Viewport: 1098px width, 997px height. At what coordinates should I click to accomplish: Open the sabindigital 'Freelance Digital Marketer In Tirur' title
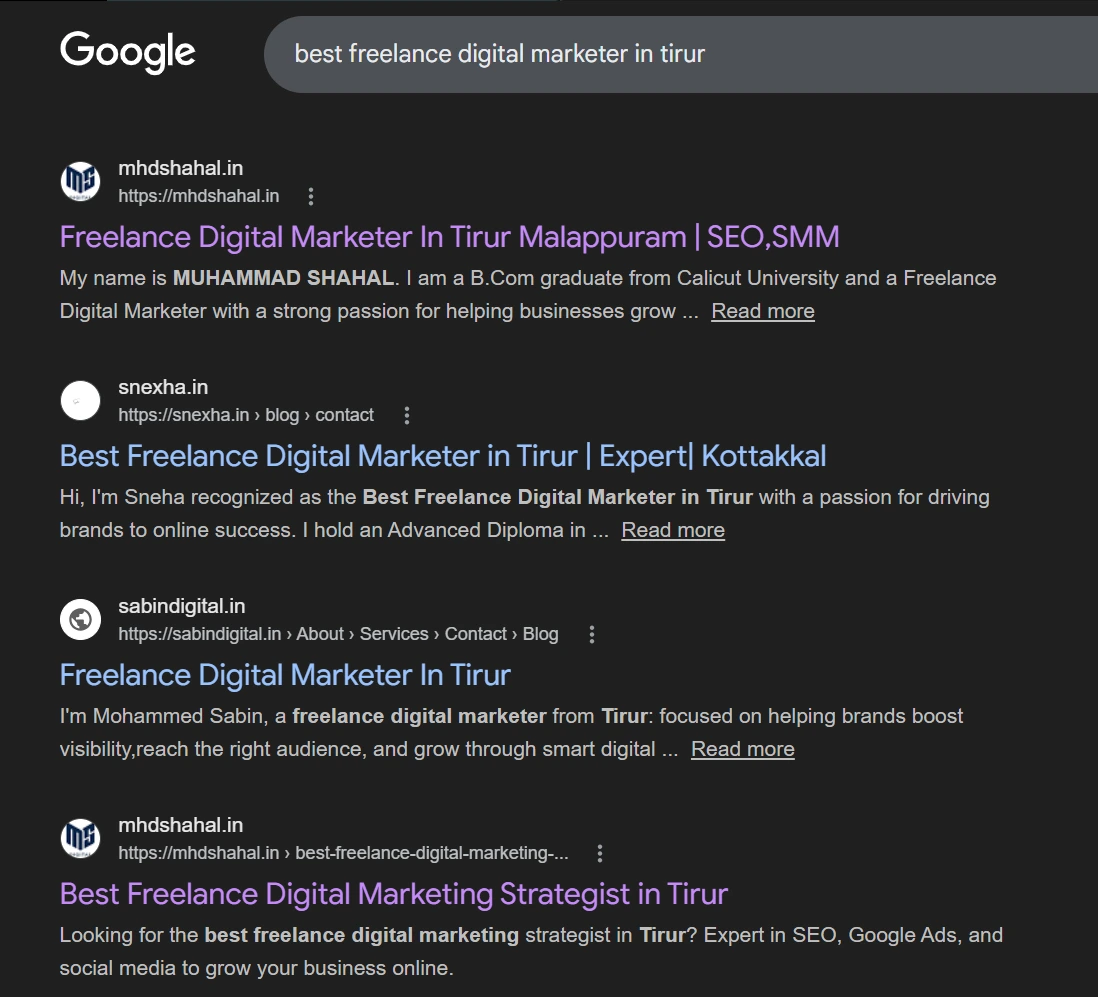tap(285, 675)
